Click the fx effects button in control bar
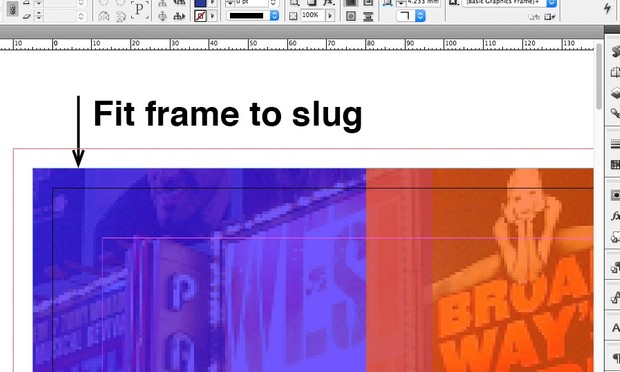620x372 pixels. (328, 3)
